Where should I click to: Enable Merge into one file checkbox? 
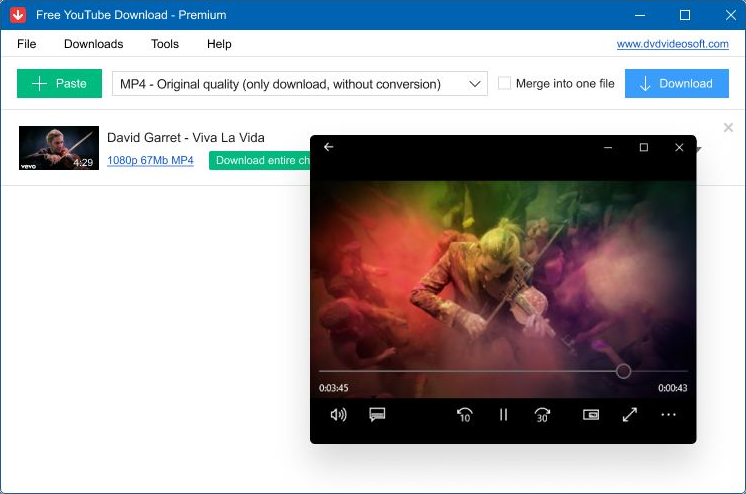(x=504, y=83)
